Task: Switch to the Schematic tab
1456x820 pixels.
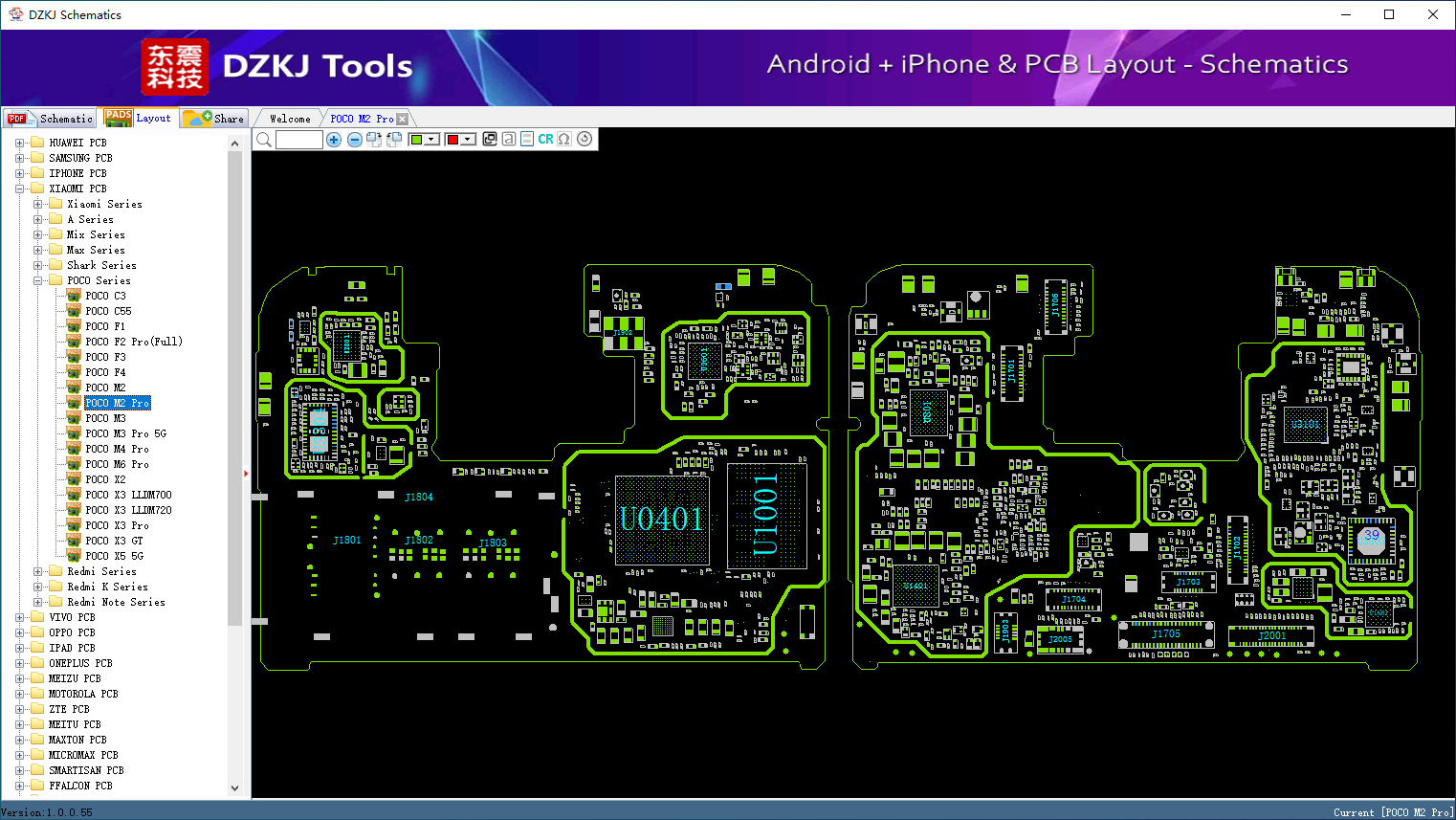Action: pos(50,119)
